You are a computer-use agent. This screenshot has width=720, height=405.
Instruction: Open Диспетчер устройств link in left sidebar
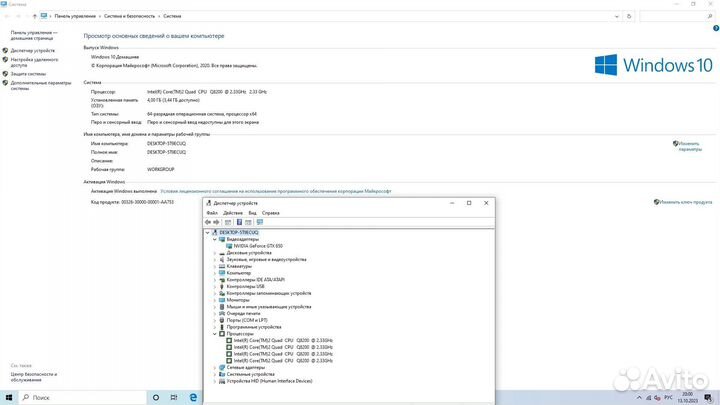[x=33, y=50]
